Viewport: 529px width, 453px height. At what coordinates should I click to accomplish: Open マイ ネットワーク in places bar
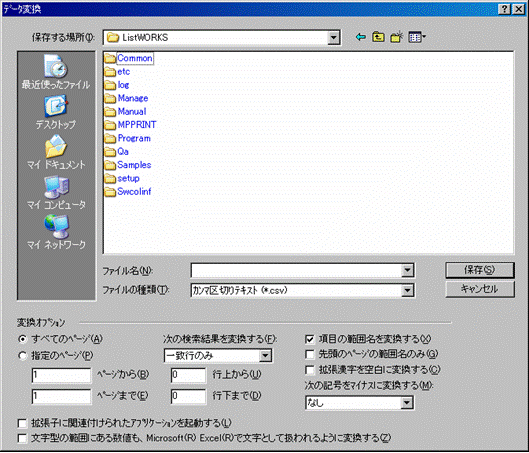pos(56,232)
